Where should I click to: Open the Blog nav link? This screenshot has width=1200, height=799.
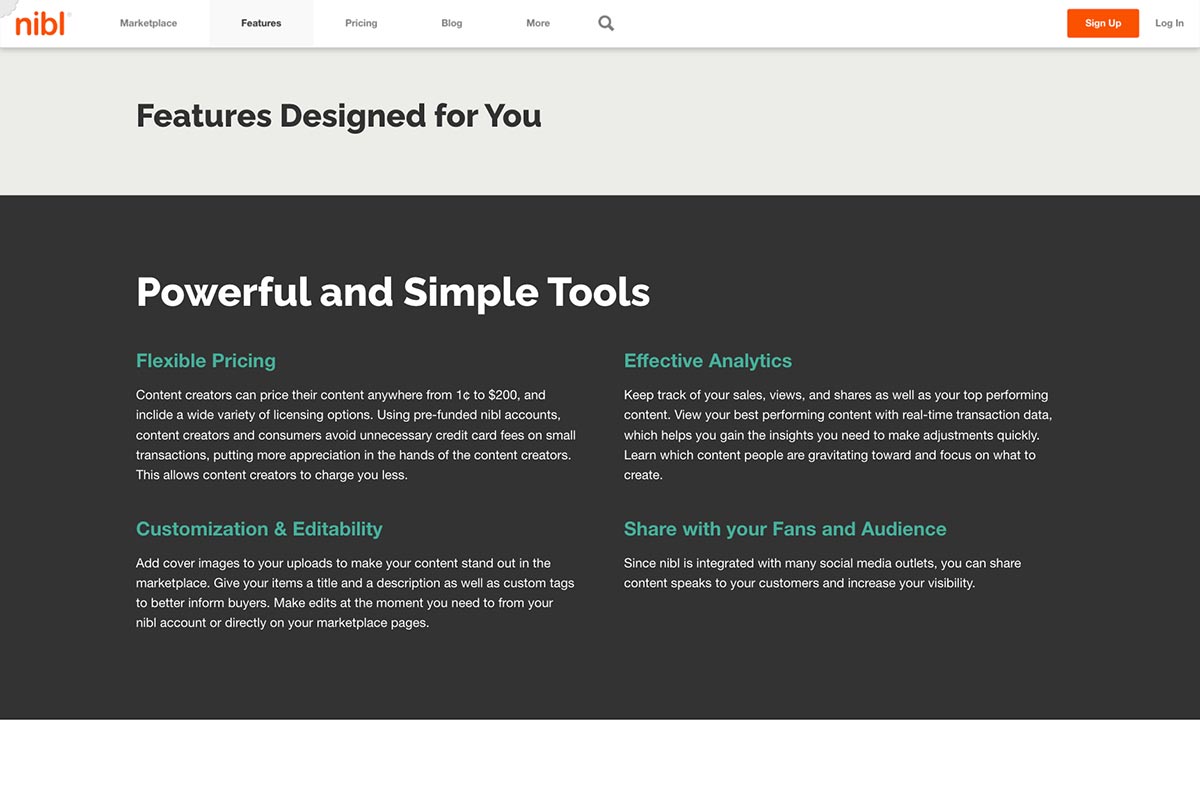452,23
